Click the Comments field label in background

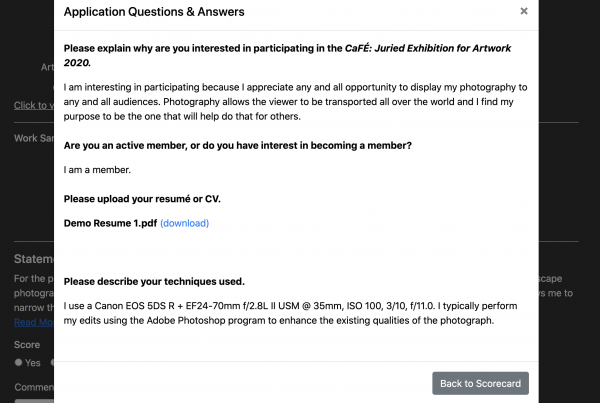34,387
